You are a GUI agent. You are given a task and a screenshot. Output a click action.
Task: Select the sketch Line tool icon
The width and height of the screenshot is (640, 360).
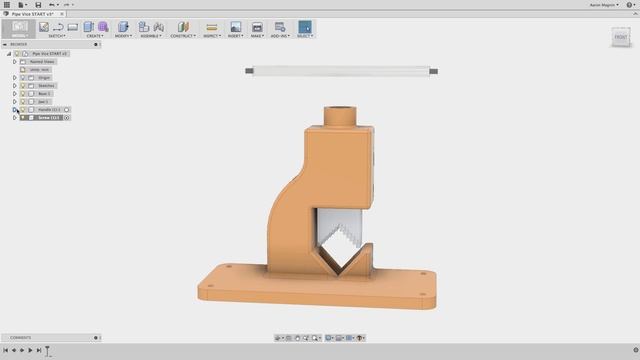(58, 27)
